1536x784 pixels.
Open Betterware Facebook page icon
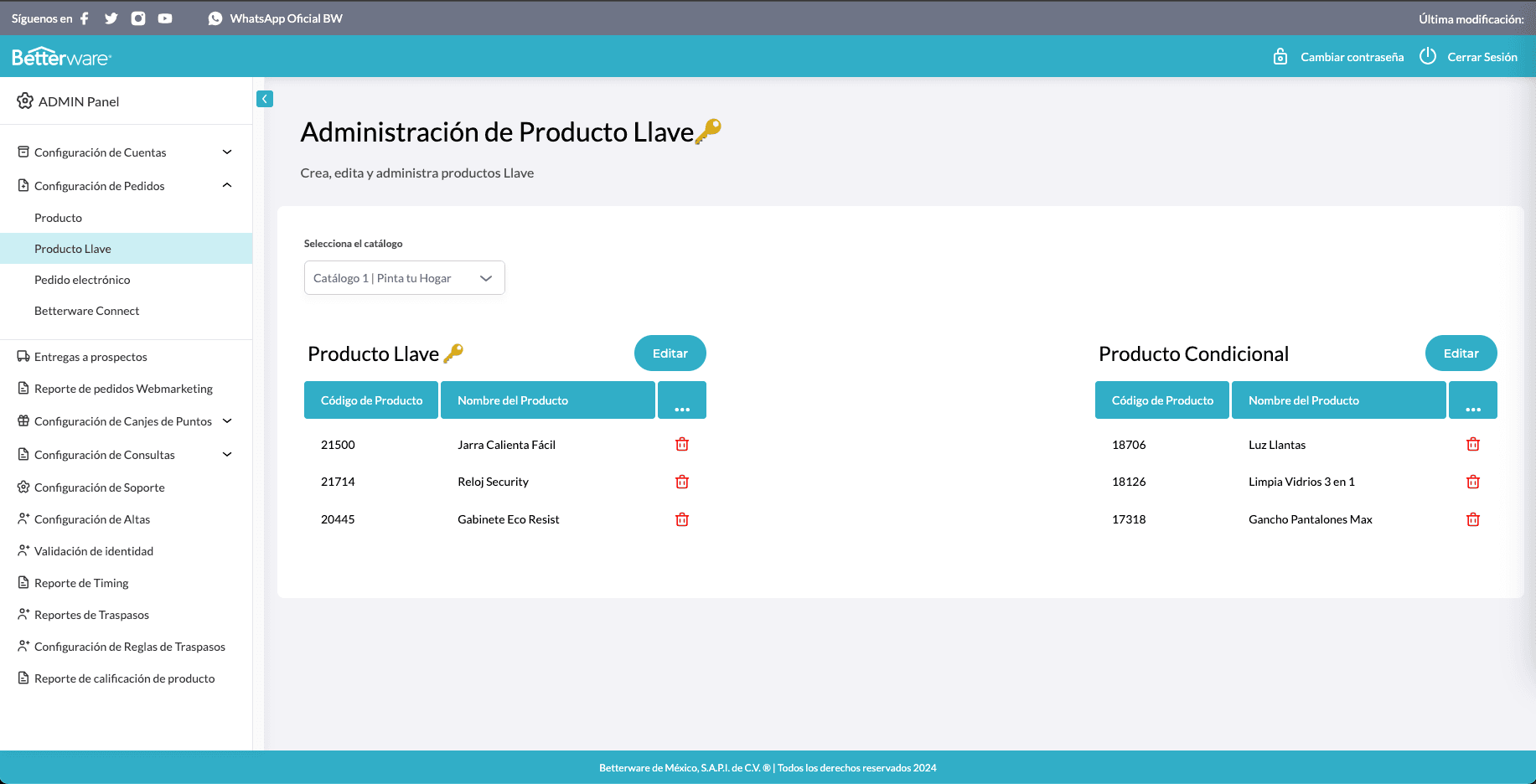pos(85,18)
